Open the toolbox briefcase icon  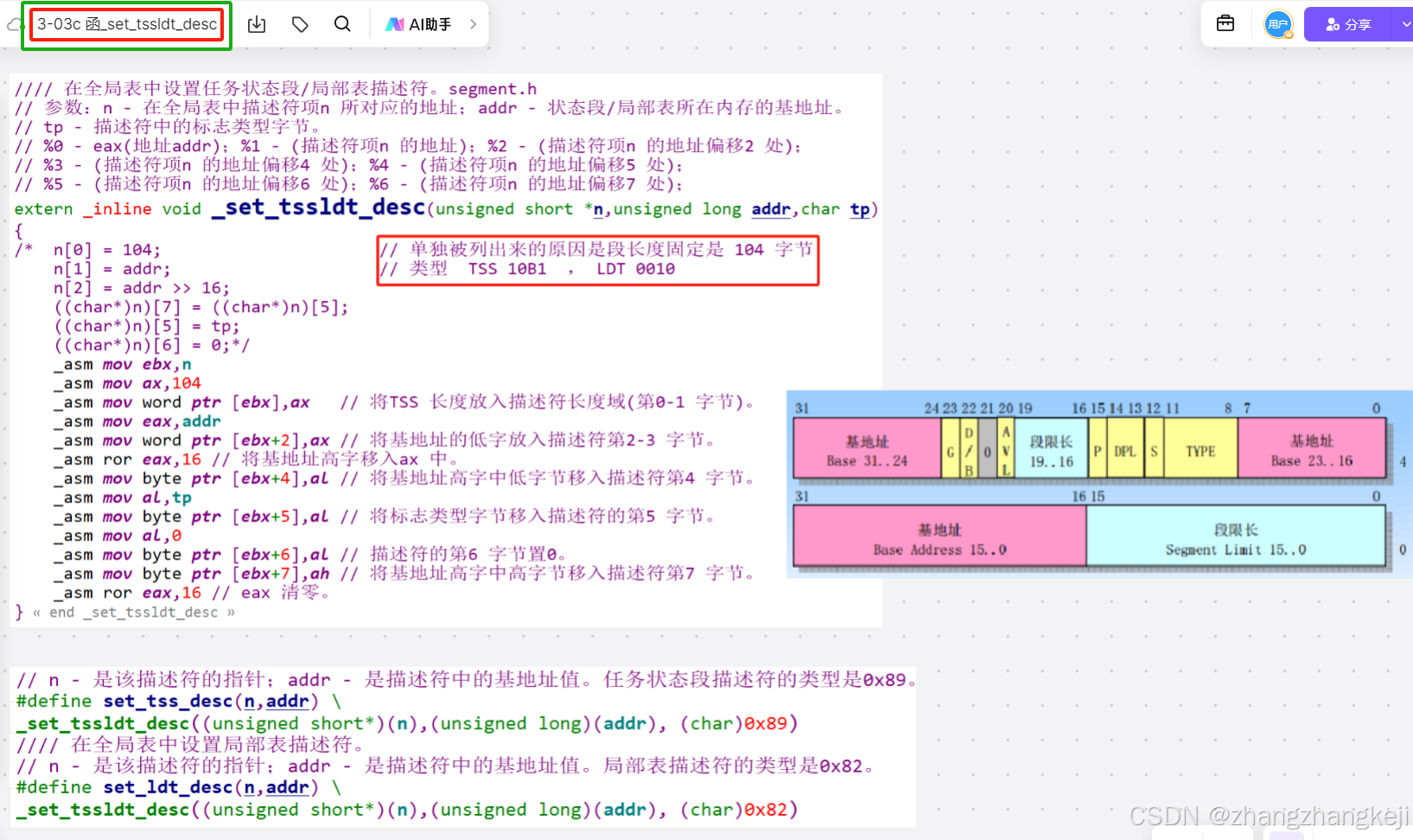[x=1225, y=23]
